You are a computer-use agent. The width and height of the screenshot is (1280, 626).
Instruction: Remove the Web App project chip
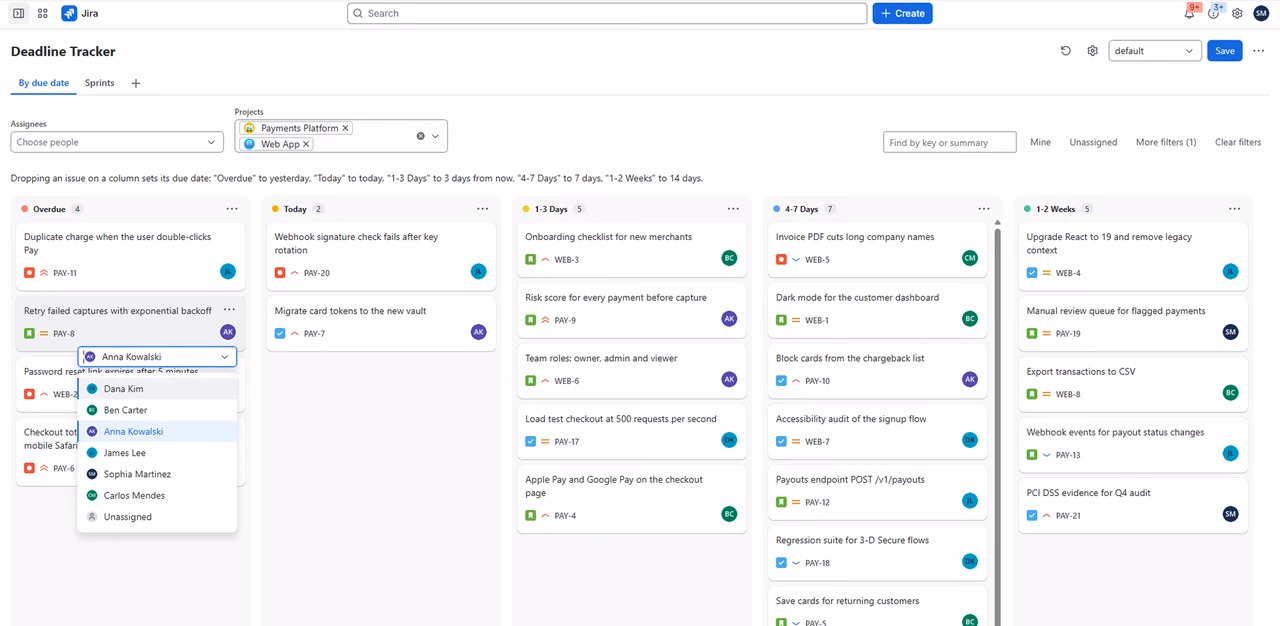pyautogui.click(x=306, y=144)
